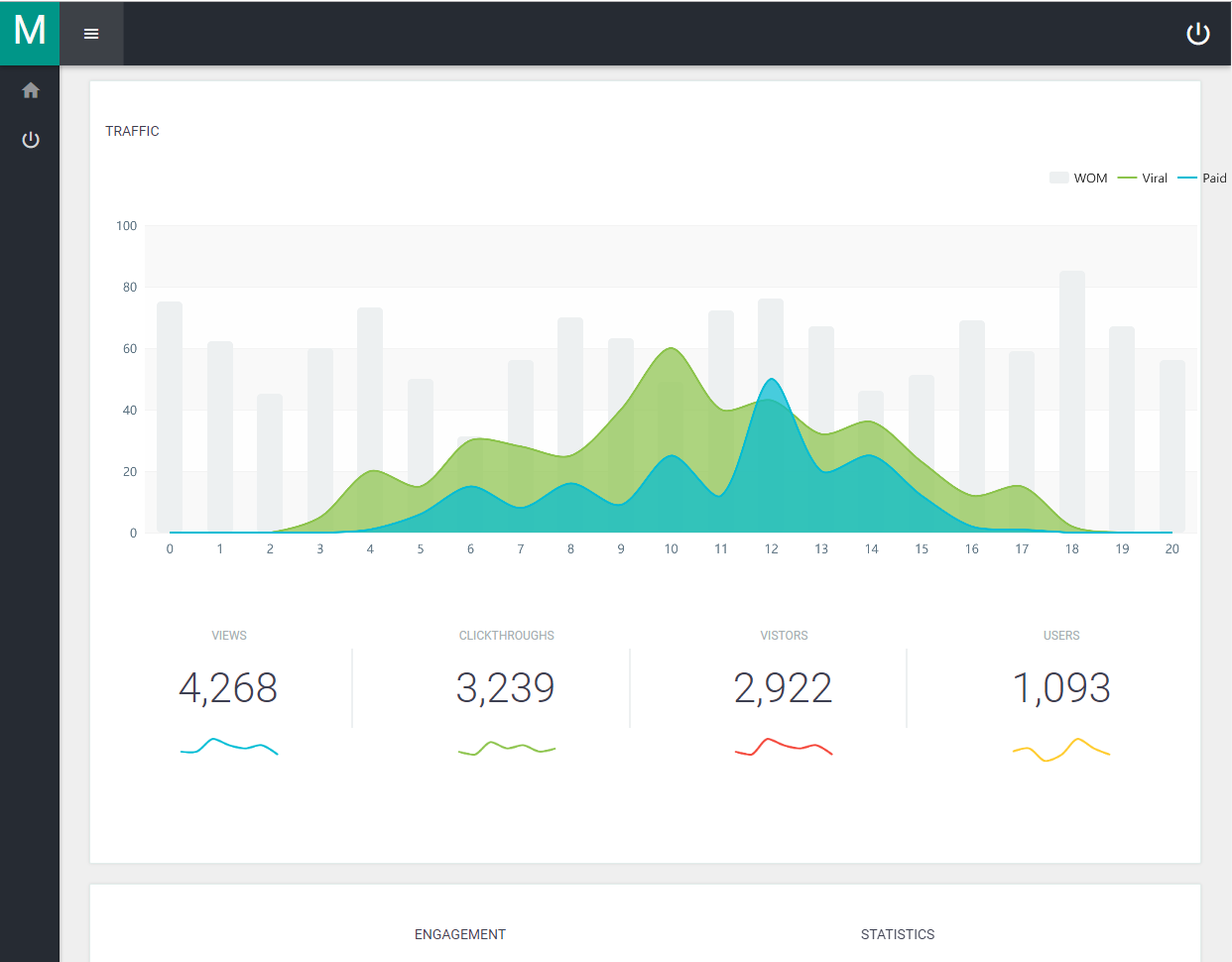Click the M logo in the corner

[x=30, y=33]
